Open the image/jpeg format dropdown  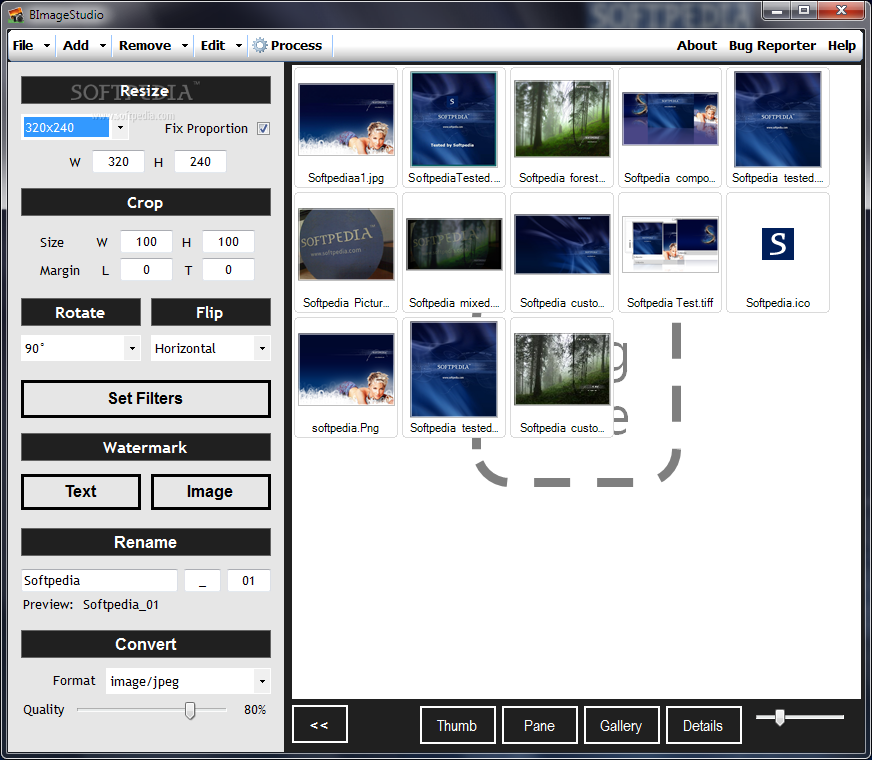pos(262,681)
